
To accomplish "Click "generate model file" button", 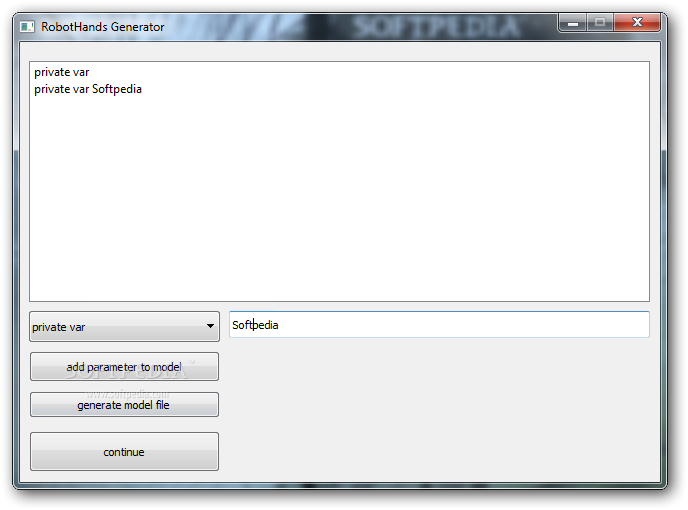I will [x=124, y=405].
